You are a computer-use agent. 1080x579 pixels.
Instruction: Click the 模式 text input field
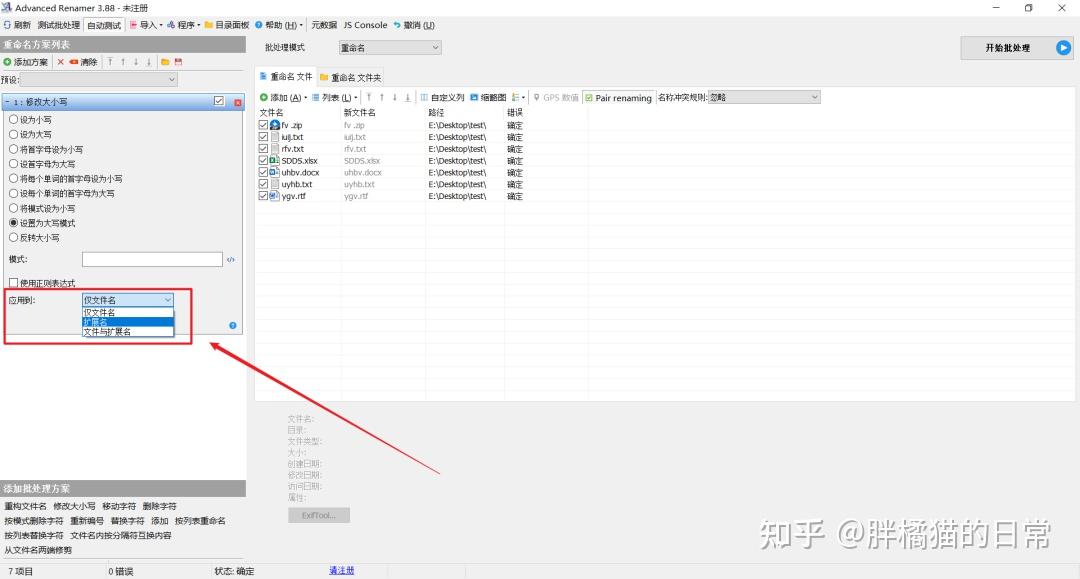[x=152, y=259]
